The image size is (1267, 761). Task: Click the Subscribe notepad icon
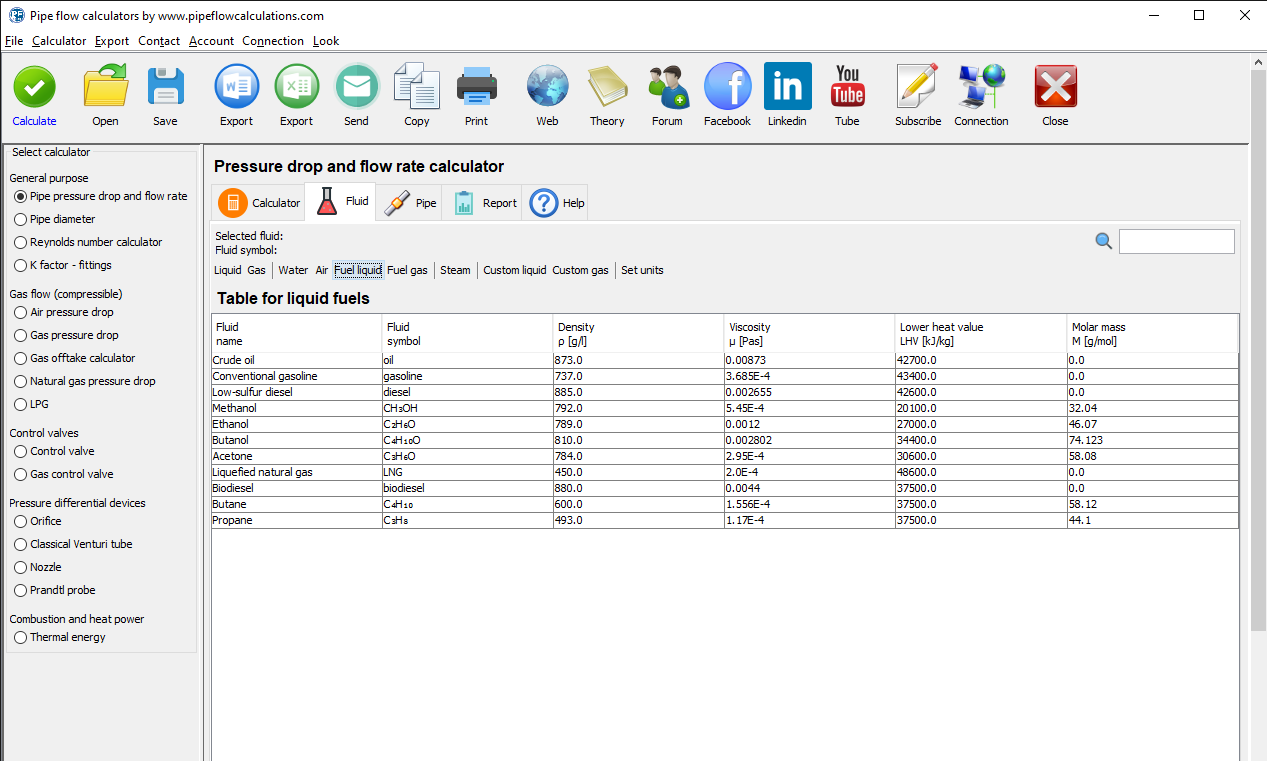[x=917, y=88]
